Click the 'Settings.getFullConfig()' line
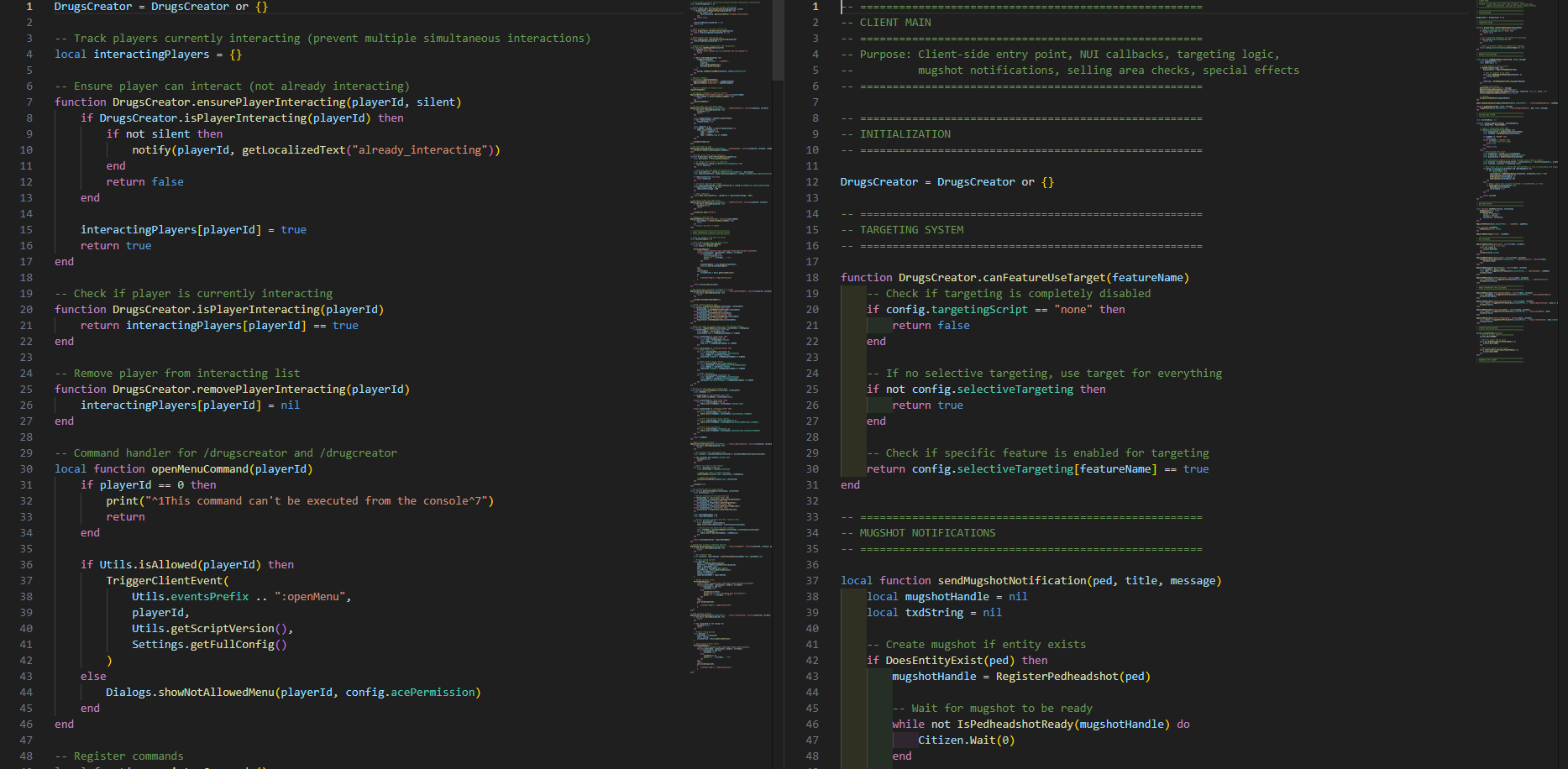This screenshot has width=1568, height=769. coord(209,645)
